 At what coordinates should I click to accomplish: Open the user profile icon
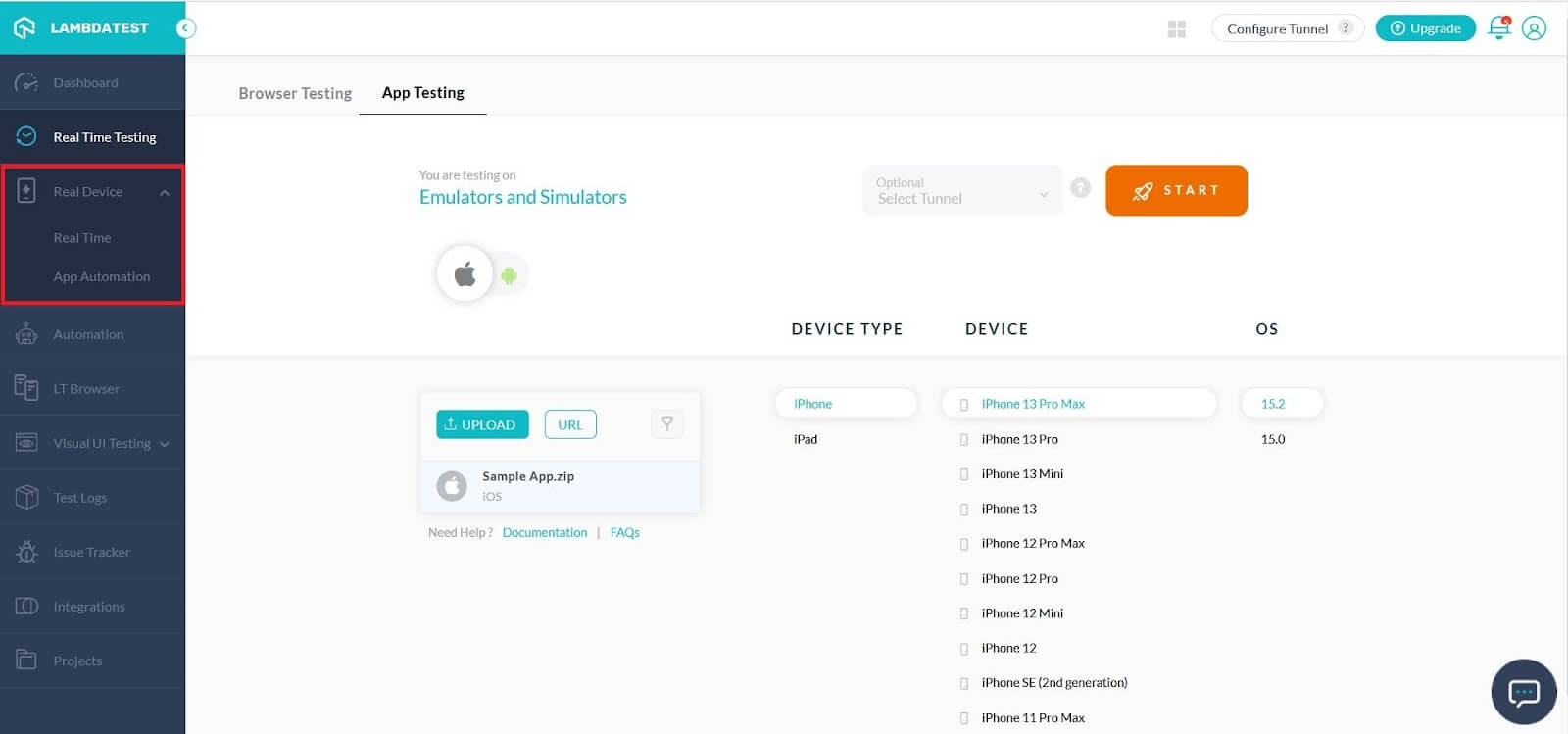coord(1535,28)
